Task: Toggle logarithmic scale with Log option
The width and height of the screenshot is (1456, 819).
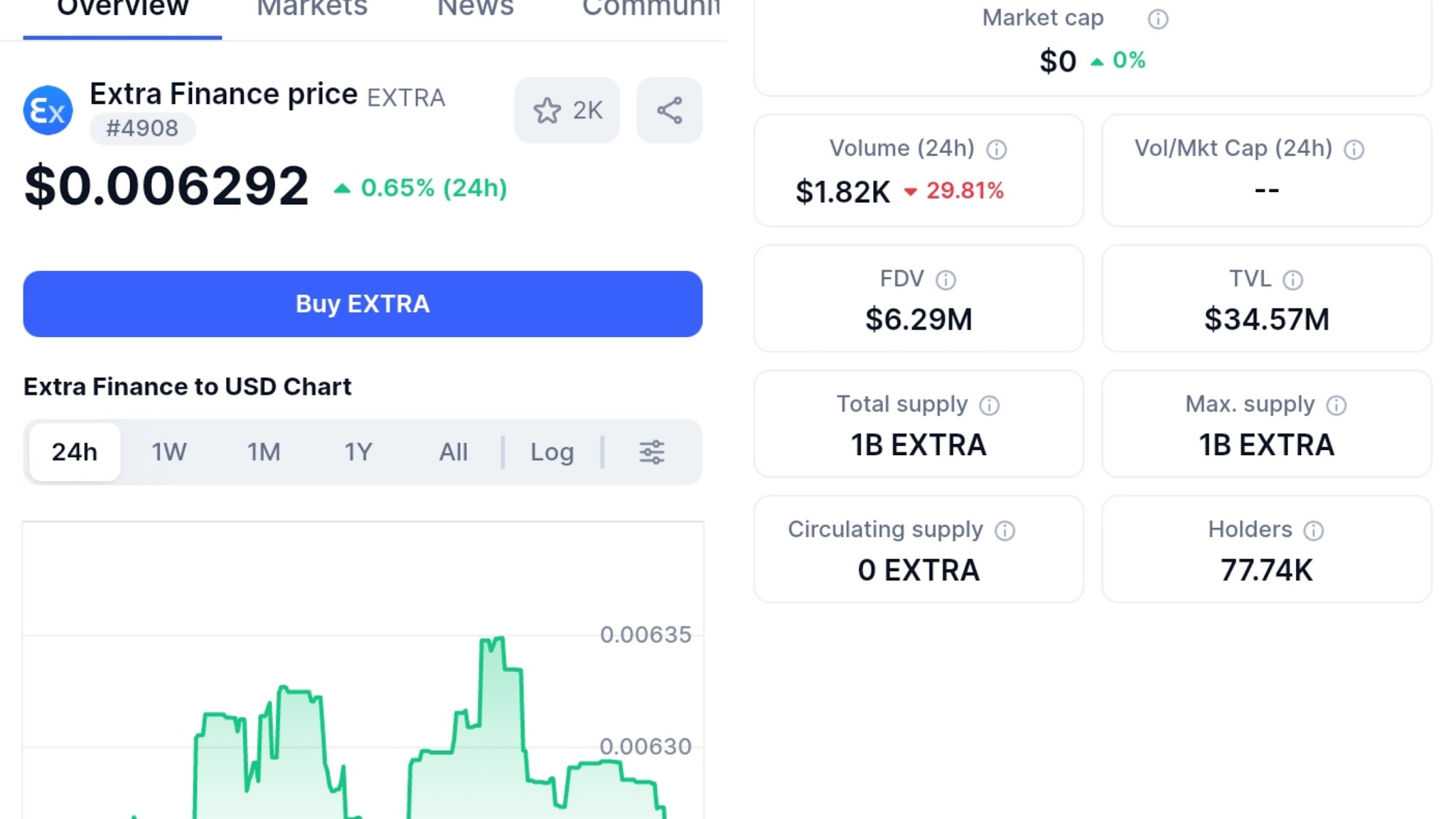Action: point(552,452)
